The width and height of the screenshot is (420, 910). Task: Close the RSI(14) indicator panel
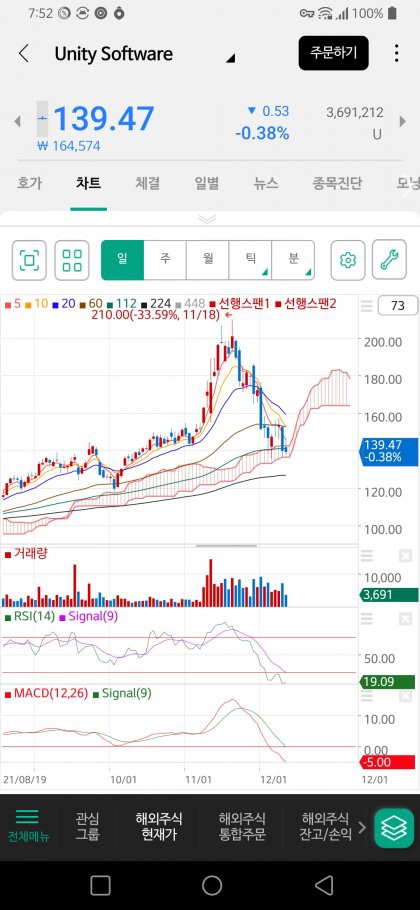pyautogui.click(x=405, y=619)
